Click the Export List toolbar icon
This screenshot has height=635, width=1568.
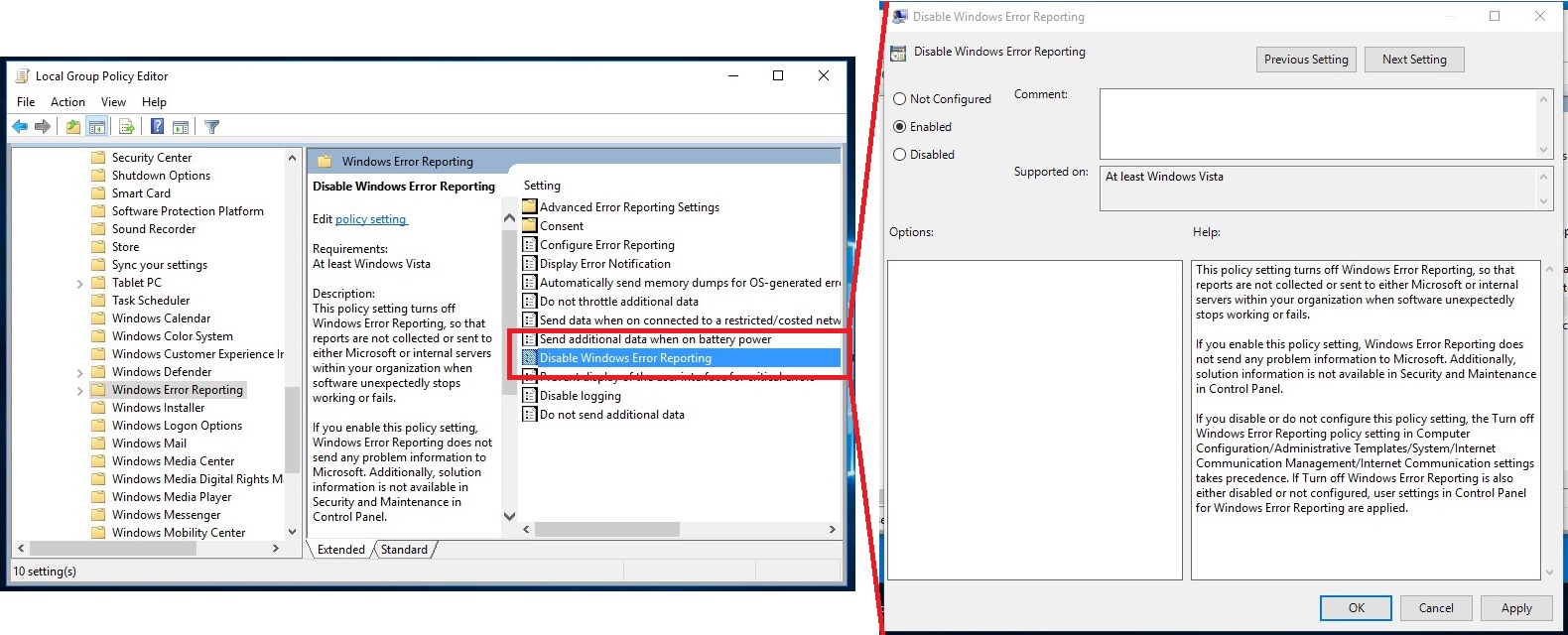pyautogui.click(x=127, y=127)
